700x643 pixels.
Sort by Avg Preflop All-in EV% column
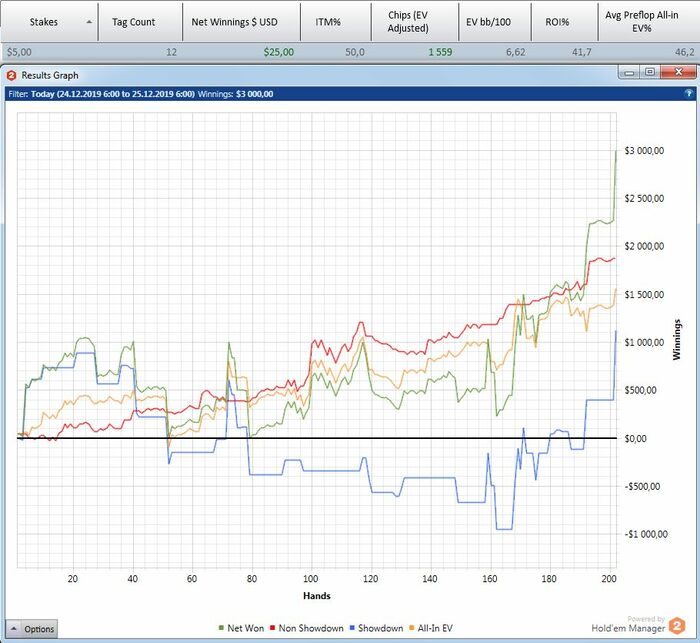pyautogui.click(x=649, y=21)
